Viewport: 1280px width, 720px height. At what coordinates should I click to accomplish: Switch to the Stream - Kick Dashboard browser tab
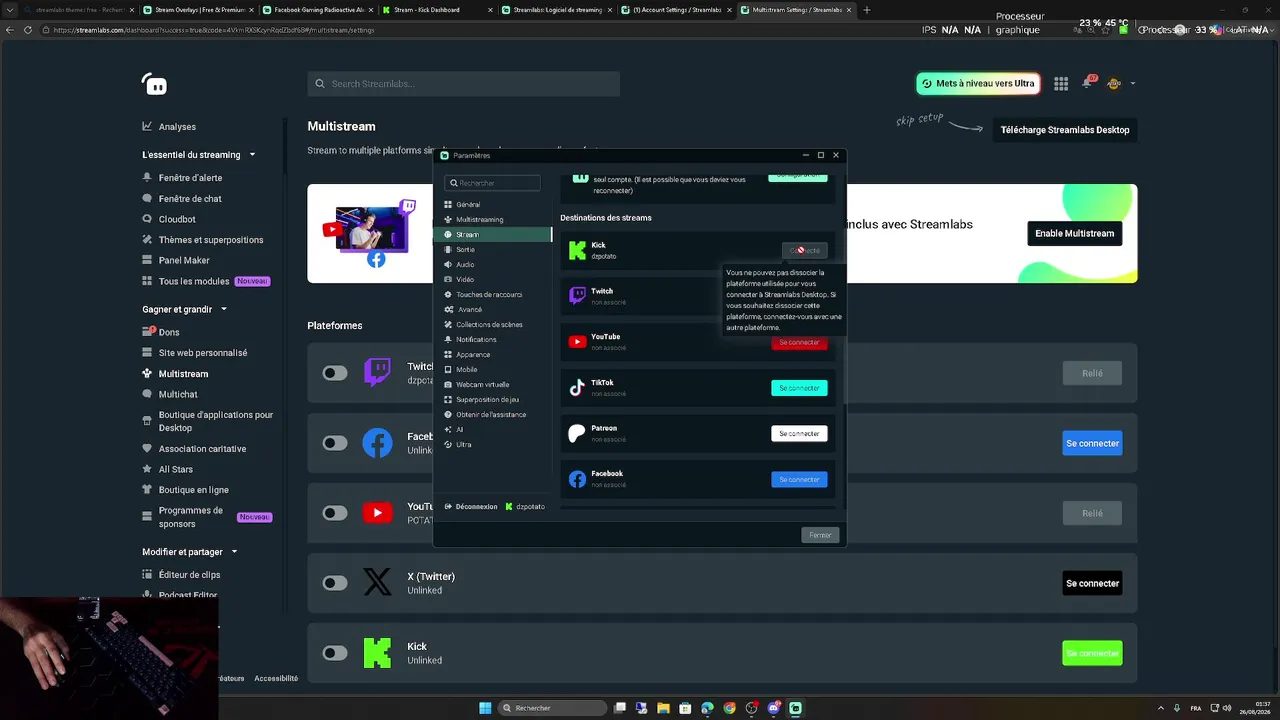click(436, 10)
